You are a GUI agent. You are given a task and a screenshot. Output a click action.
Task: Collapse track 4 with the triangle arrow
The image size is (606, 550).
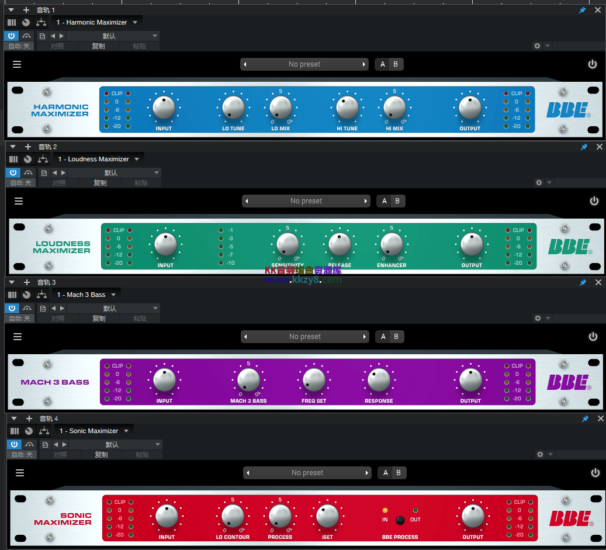pyautogui.click(x=14, y=419)
